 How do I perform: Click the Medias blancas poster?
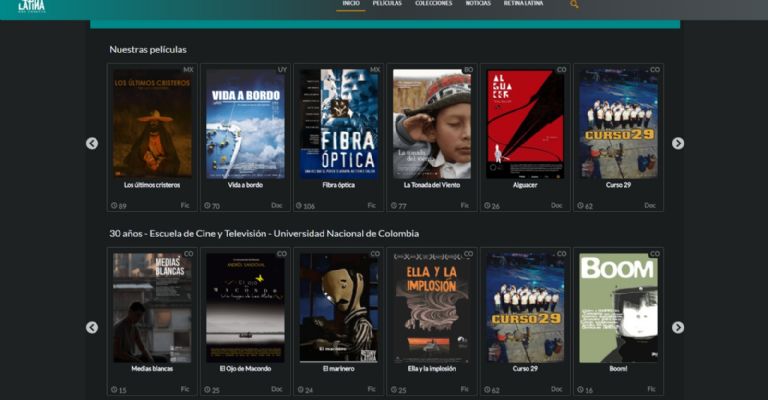pyautogui.click(x=152, y=307)
